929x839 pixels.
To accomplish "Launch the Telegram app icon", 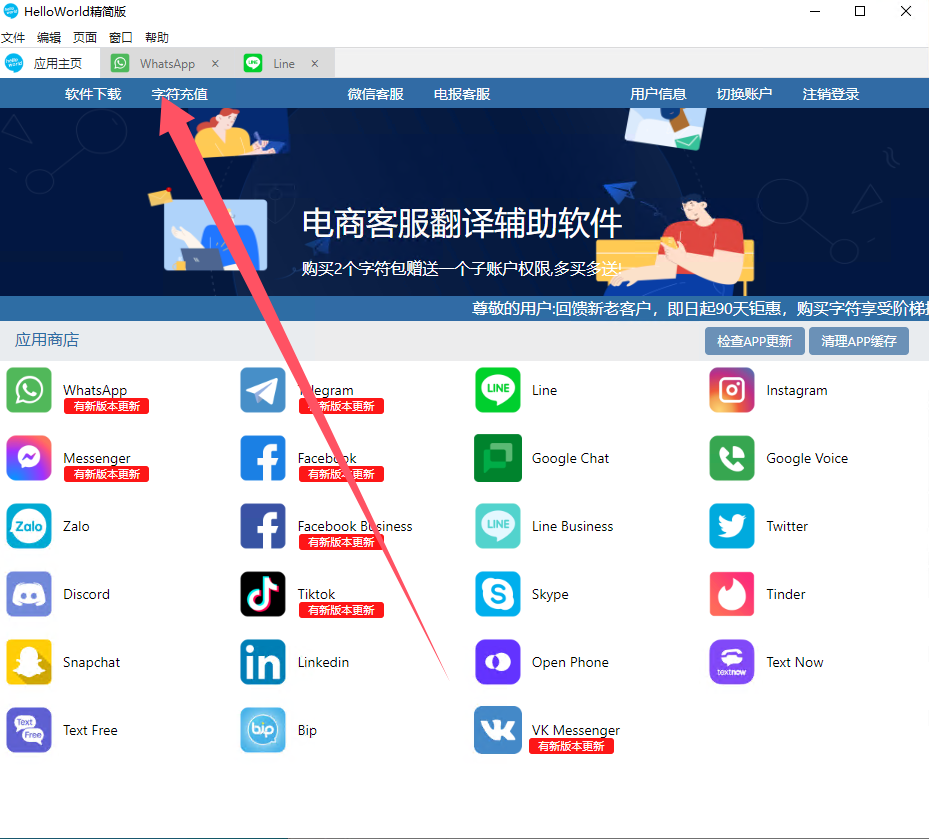I will pyautogui.click(x=263, y=390).
